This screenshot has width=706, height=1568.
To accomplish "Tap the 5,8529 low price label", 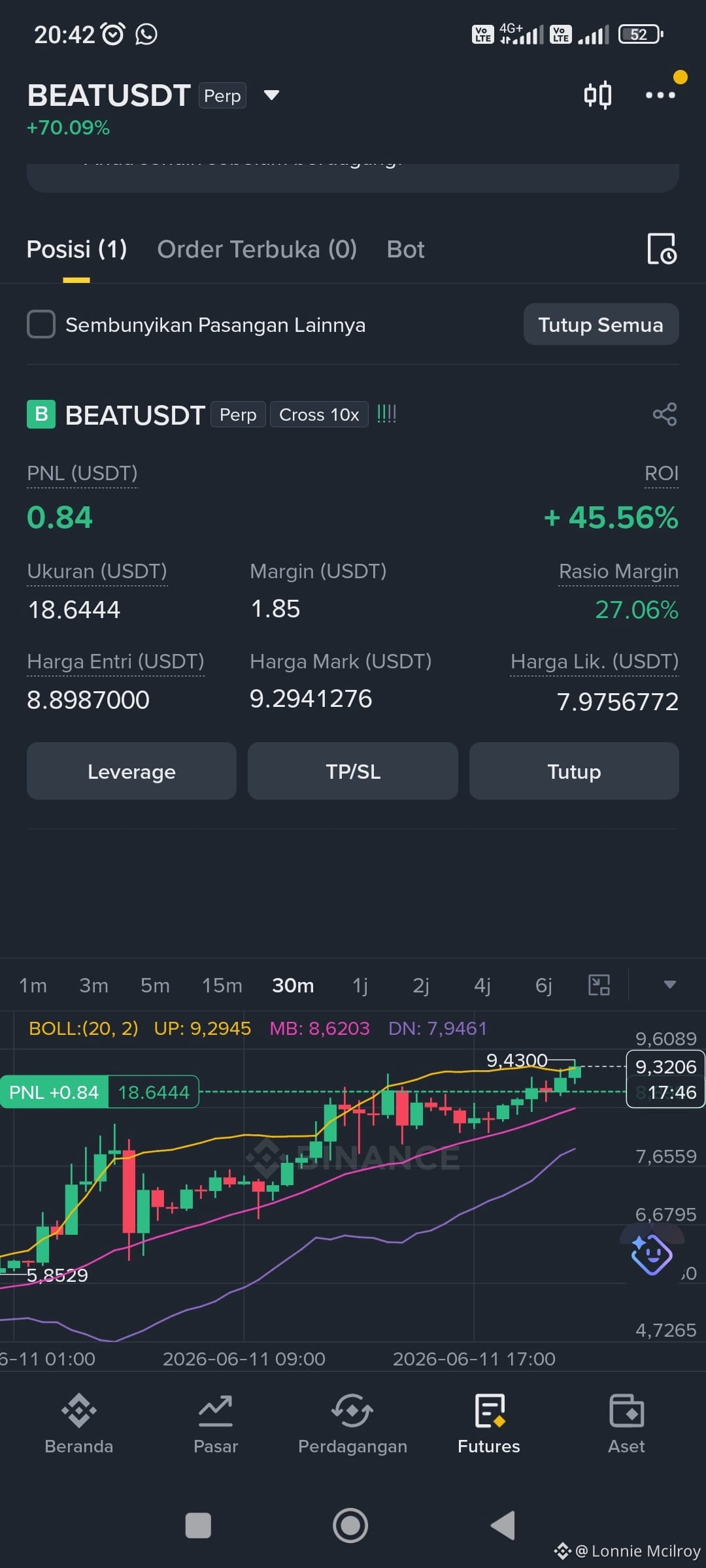I will coord(56,1275).
